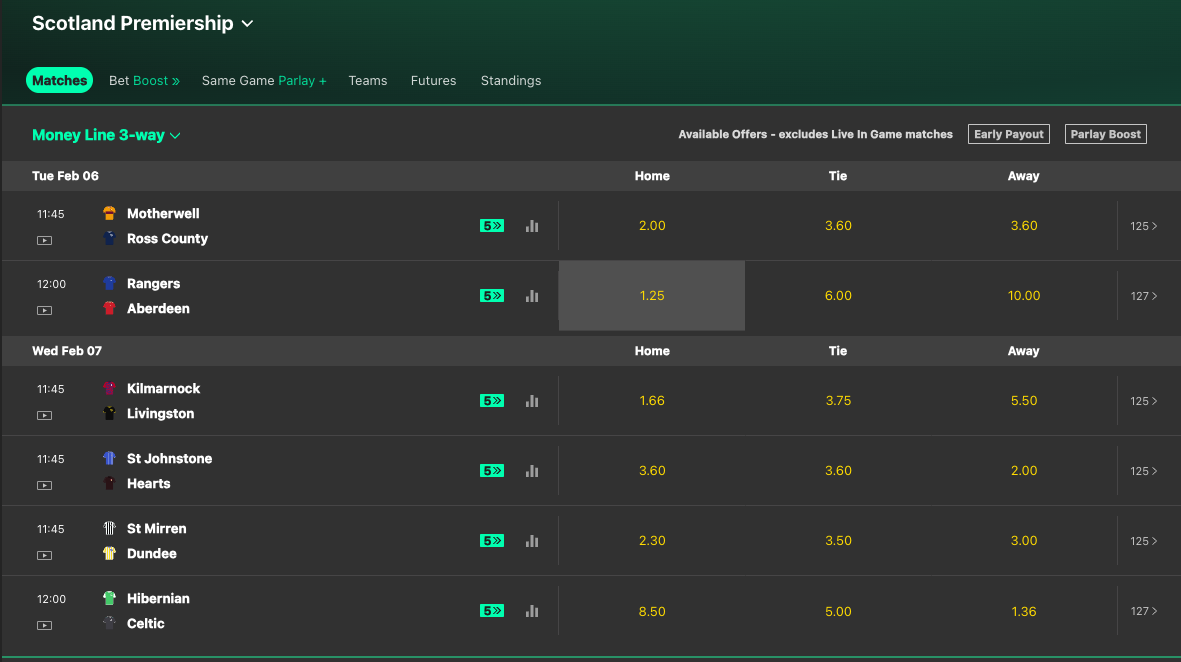Click the Dundee yellow jersey icon
This screenshot has width=1181, height=662.
(109, 553)
